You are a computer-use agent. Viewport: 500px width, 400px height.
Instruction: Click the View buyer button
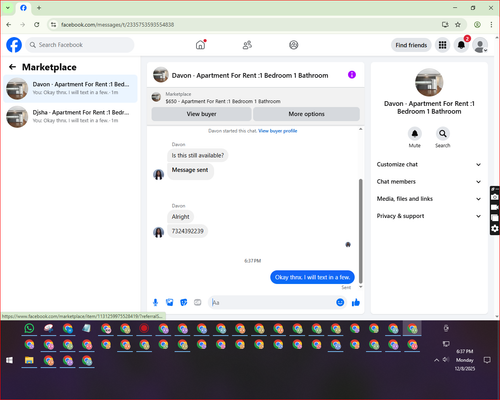201,114
